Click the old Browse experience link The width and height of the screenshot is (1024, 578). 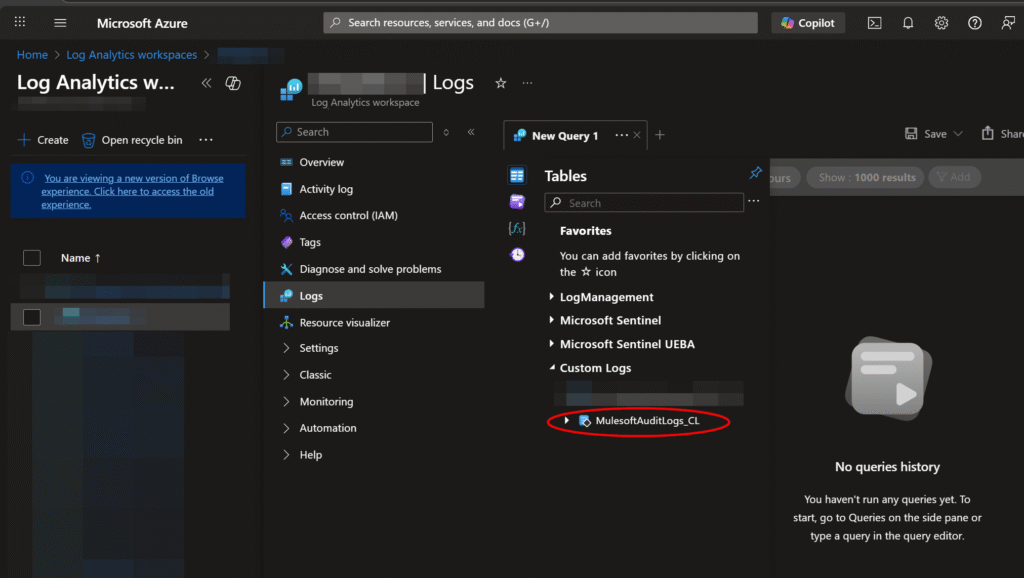(x=133, y=191)
